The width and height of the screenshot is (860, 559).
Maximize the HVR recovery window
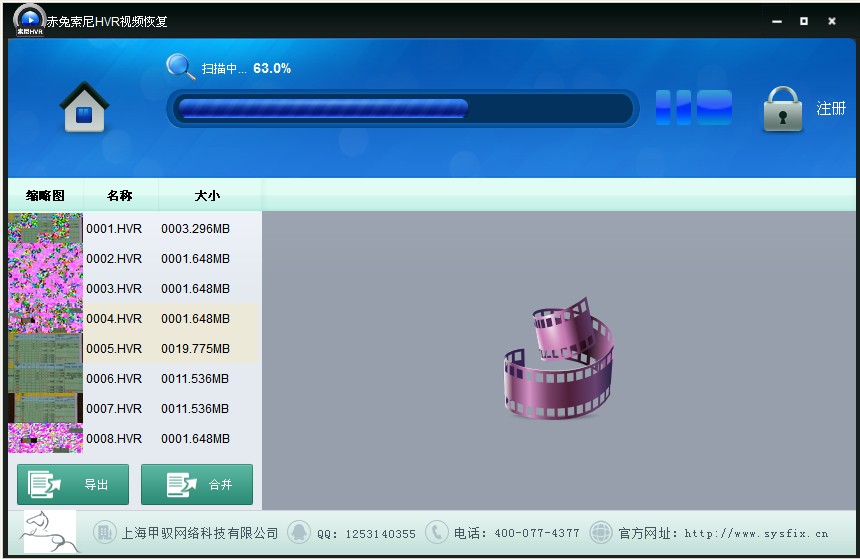(804, 21)
